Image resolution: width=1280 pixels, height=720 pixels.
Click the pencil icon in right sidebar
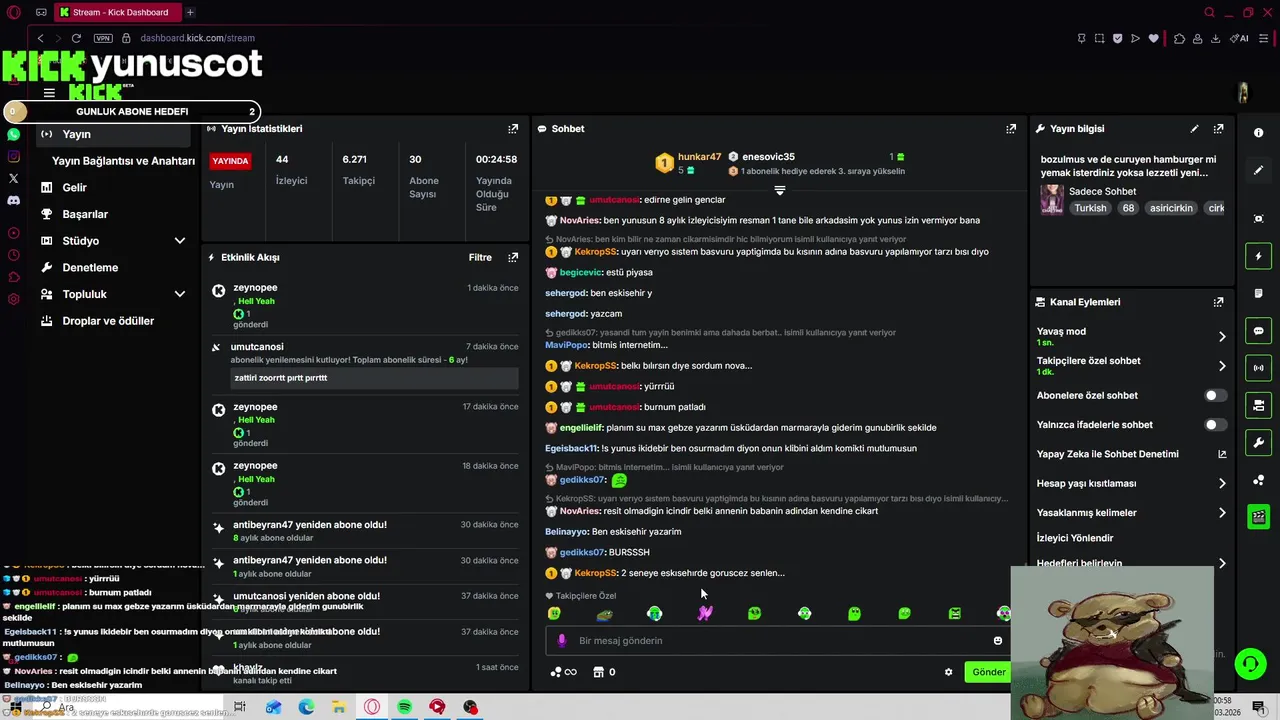[x=1259, y=171]
